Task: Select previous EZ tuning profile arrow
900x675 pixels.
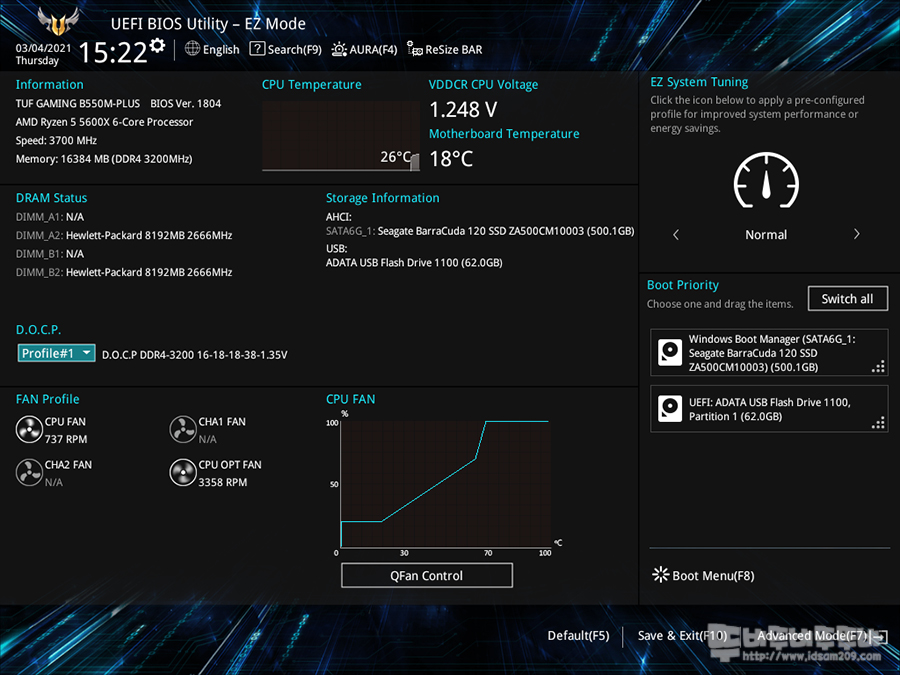Action: (676, 234)
